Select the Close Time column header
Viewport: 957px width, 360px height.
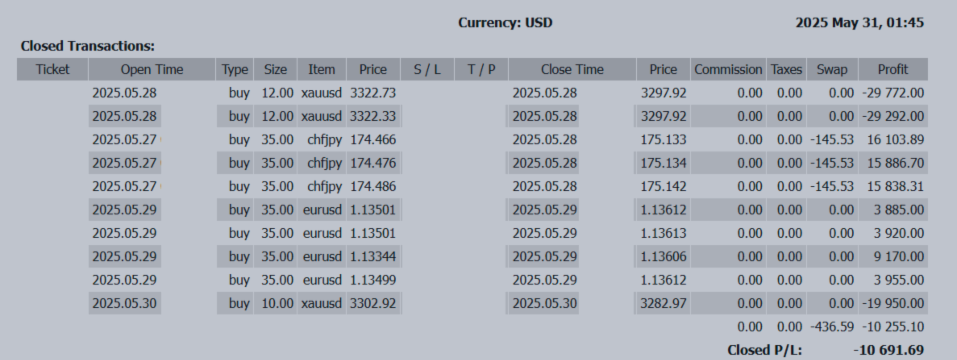(572, 70)
